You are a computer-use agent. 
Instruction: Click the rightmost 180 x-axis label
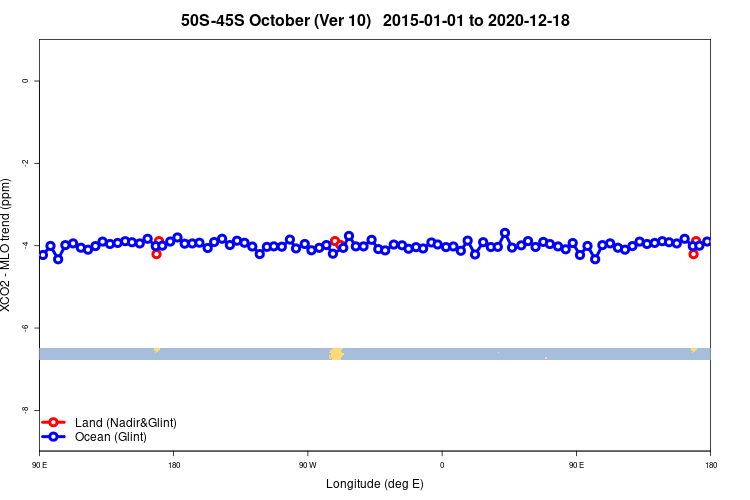[711, 465]
